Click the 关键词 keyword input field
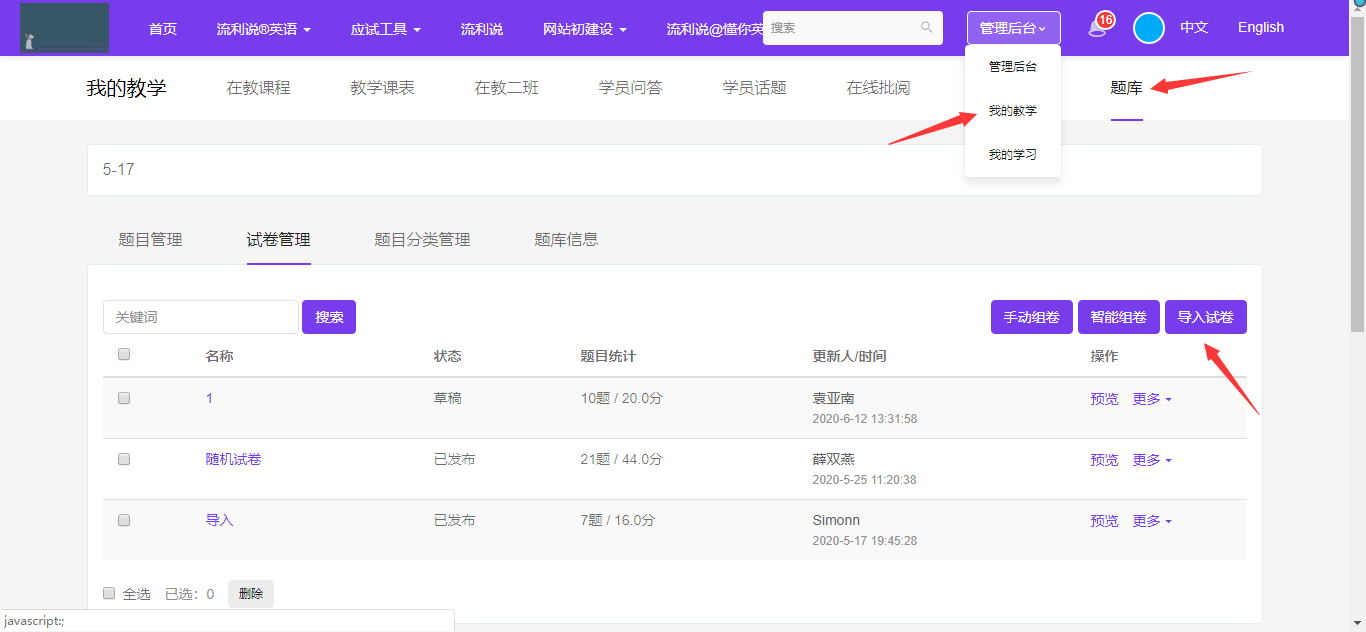Image resolution: width=1366 pixels, height=632 pixels. (x=200, y=317)
